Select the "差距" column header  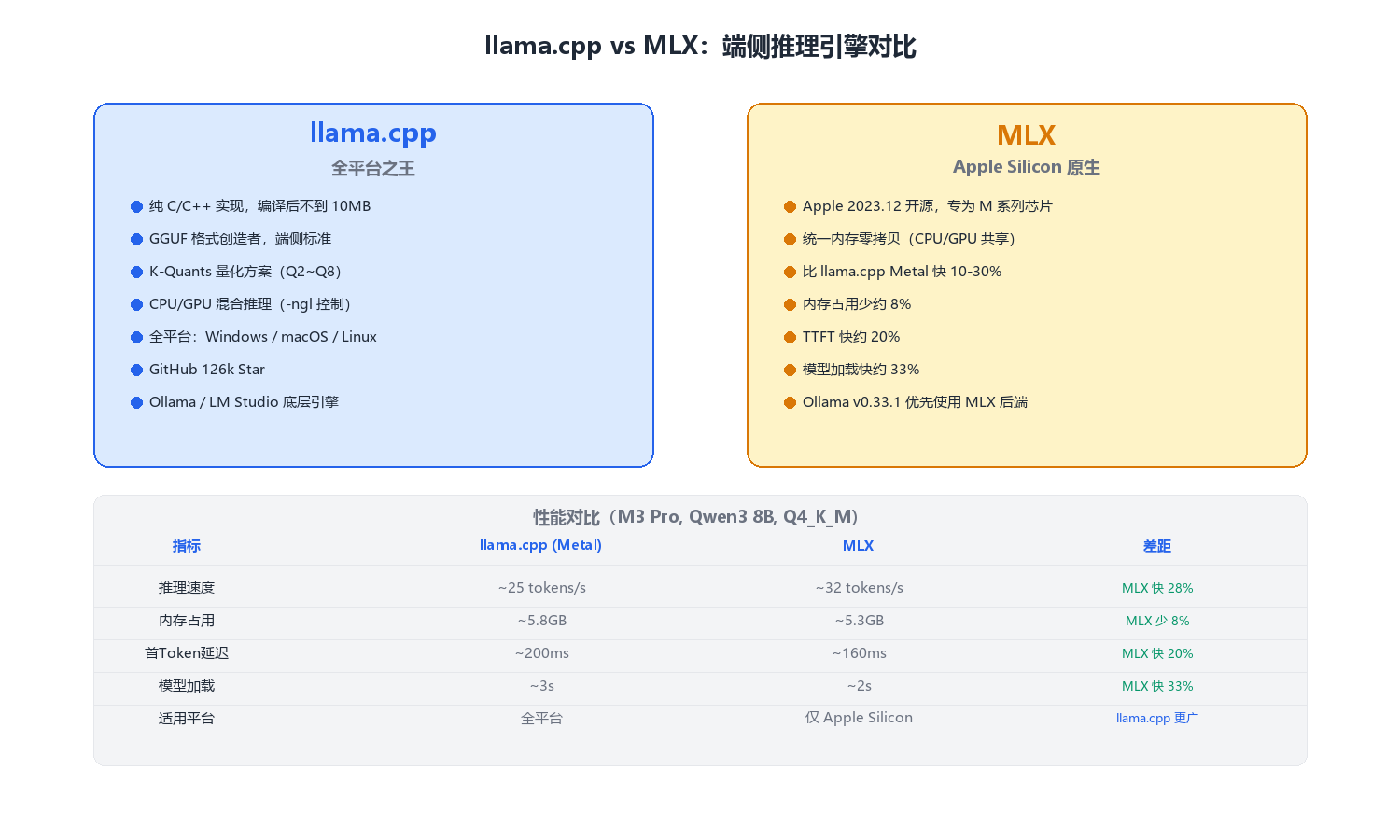point(1157,546)
